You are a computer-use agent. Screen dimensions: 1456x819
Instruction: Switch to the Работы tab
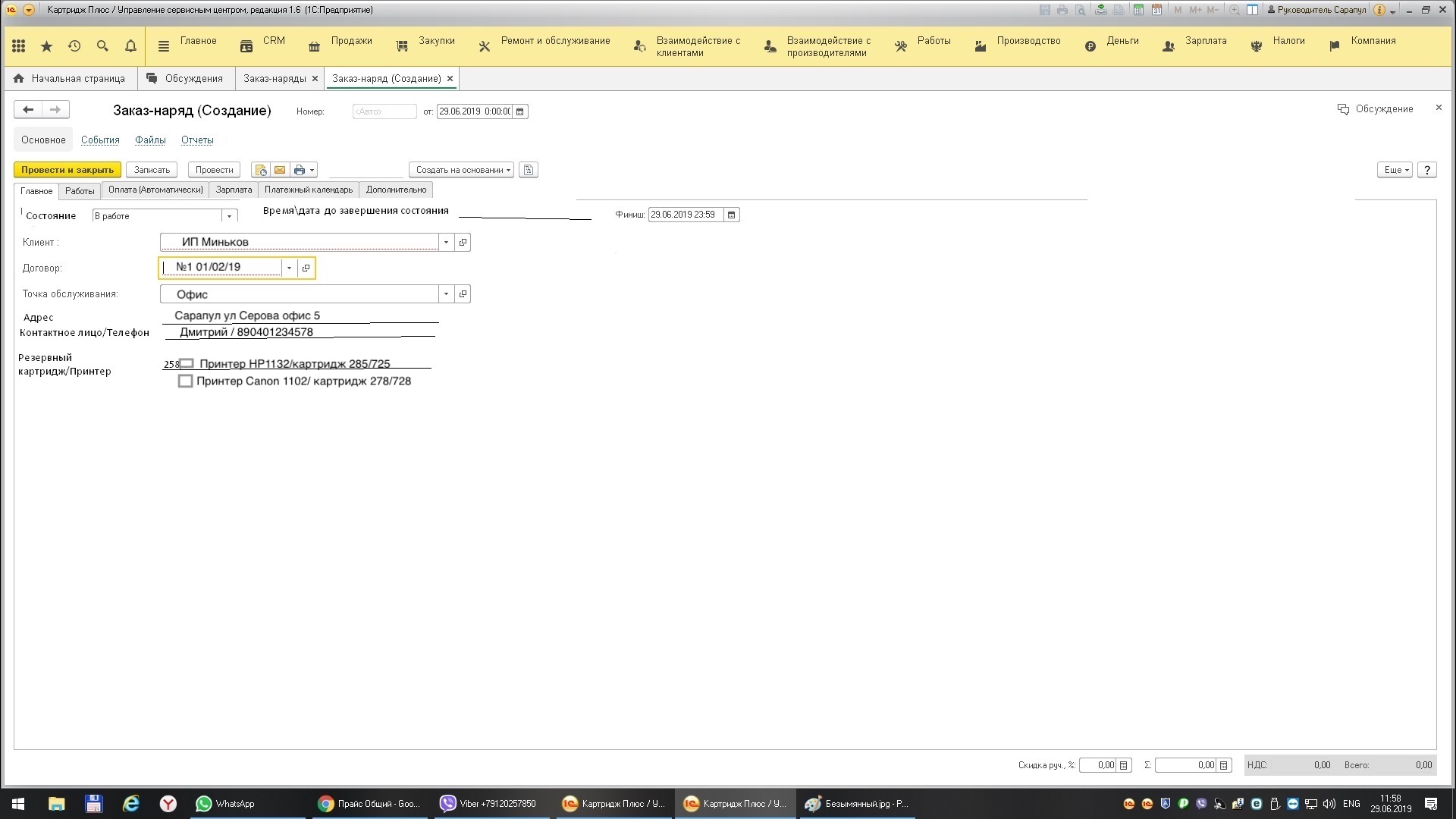(x=80, y=190)
